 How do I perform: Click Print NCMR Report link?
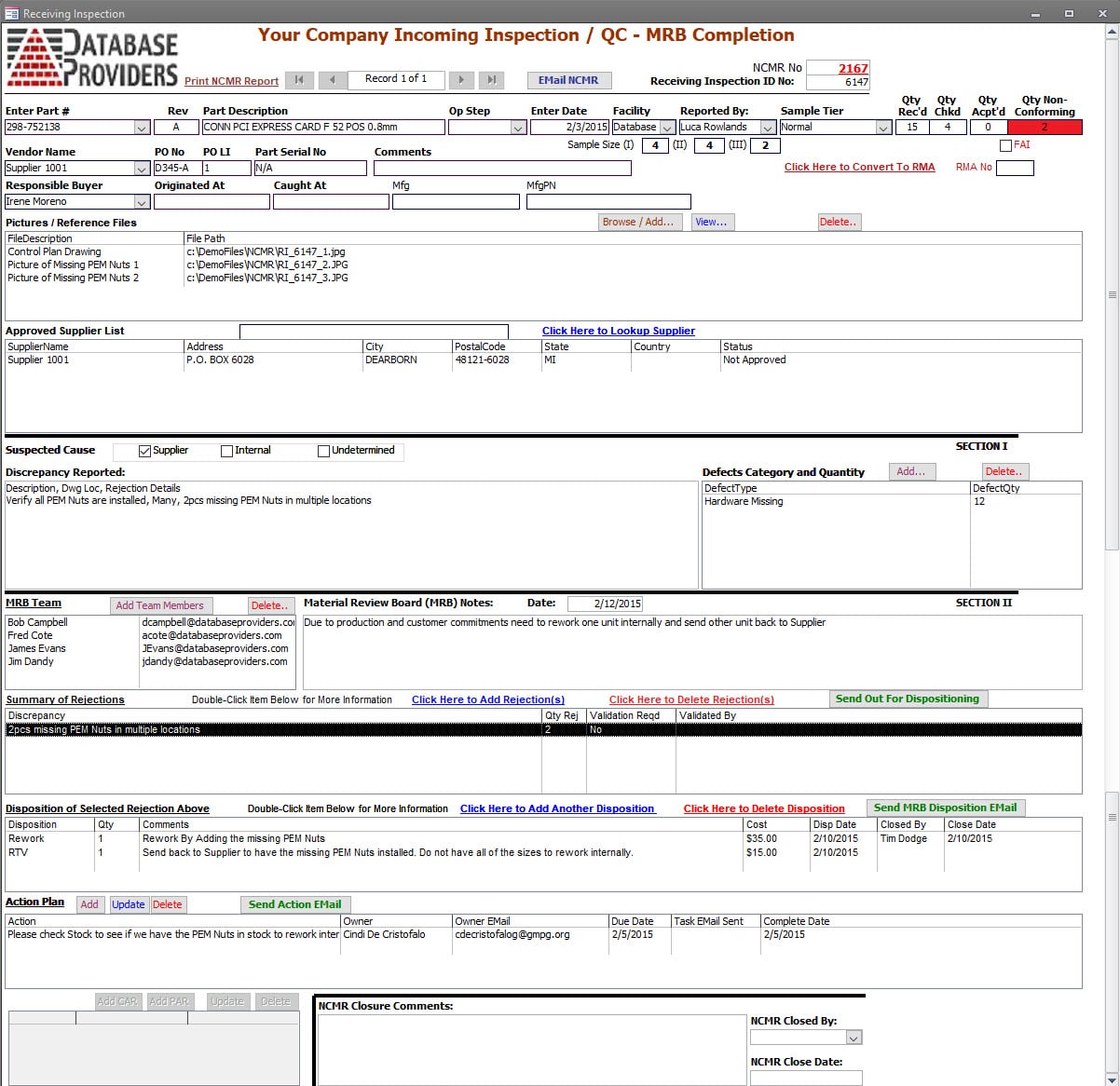[231, 81]
